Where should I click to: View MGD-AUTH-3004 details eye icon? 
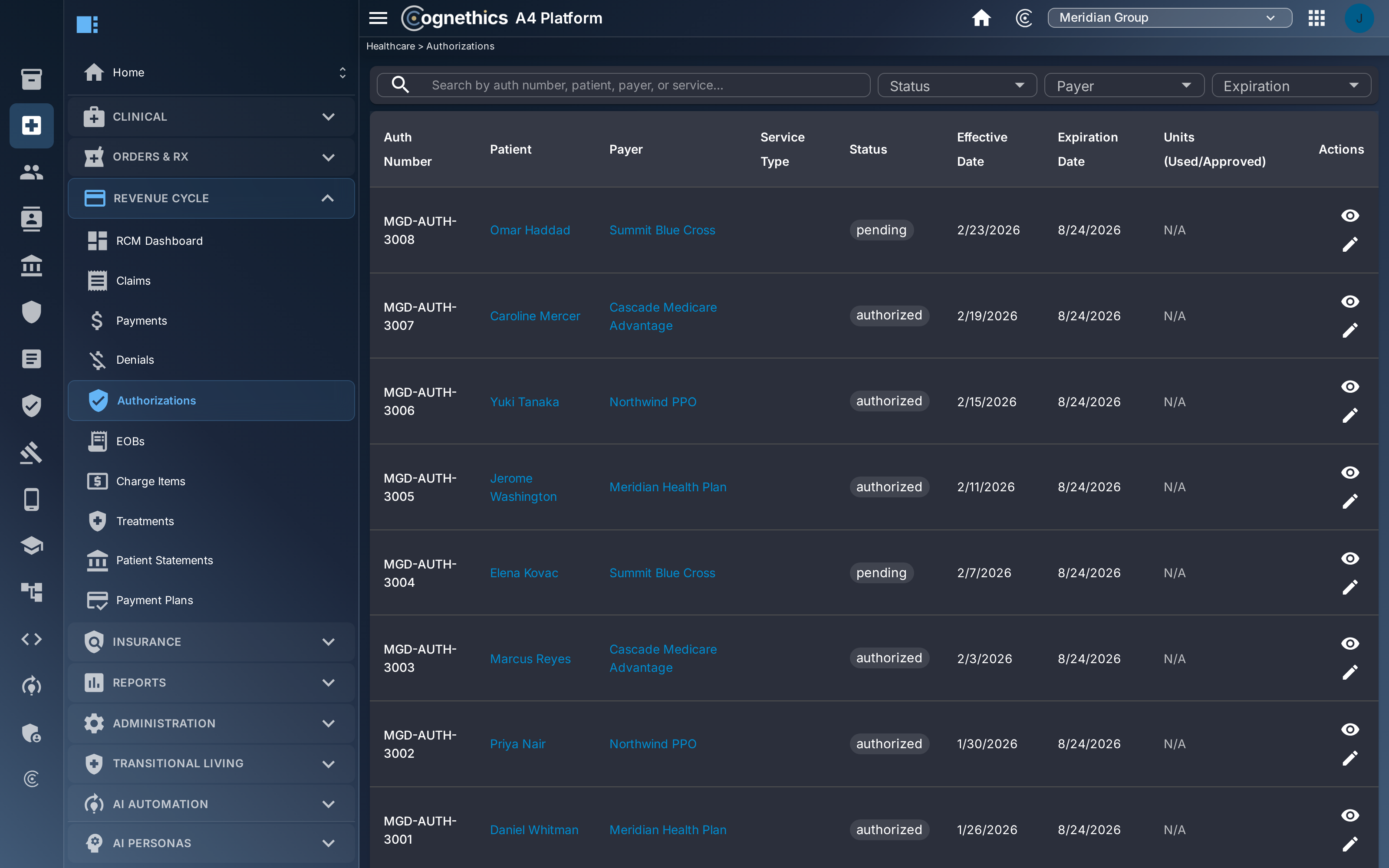(x=1350, y=558)
